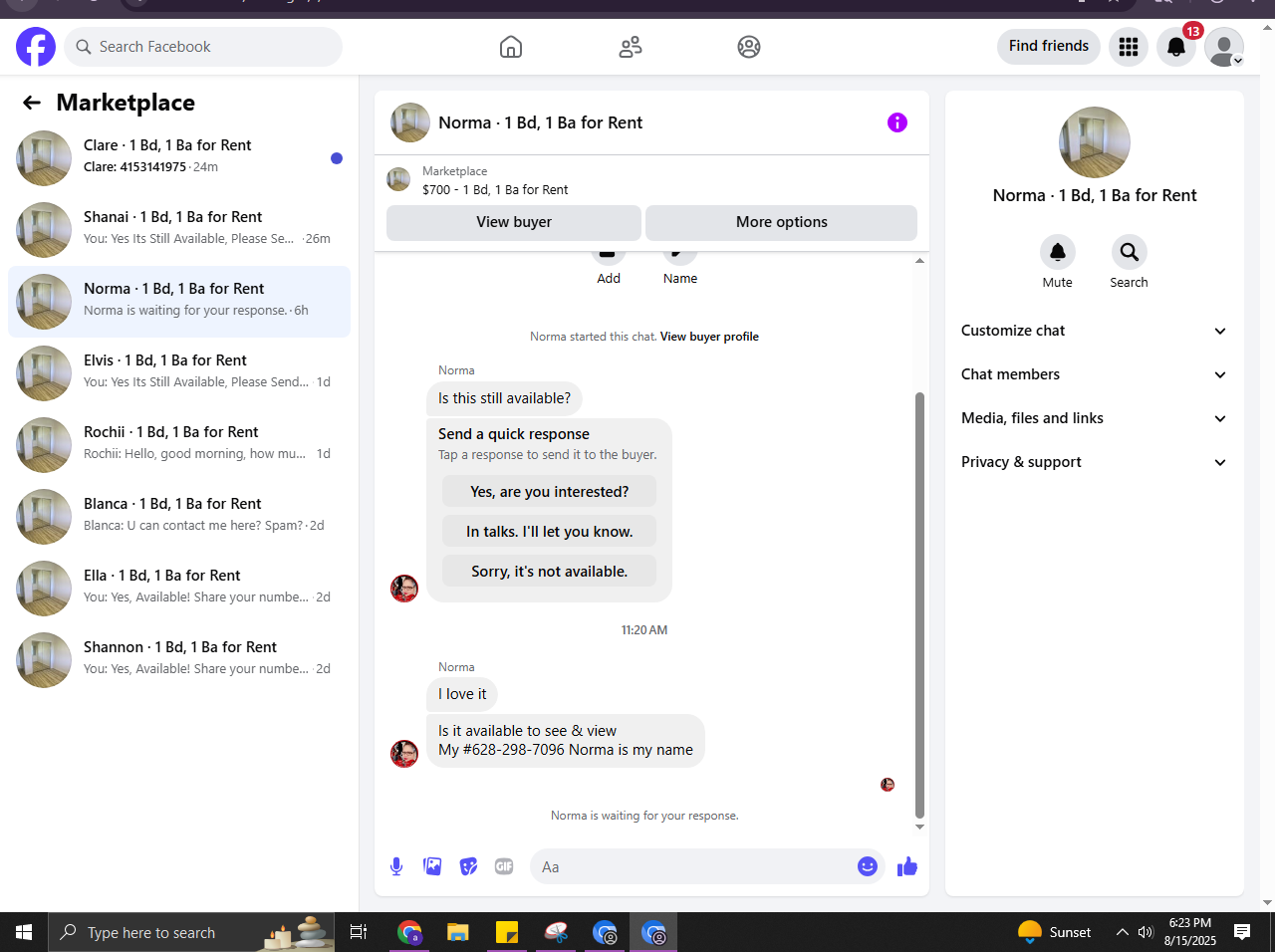Click Norma's message with phone number
Image resolution: width=1275 pixels, height=952 pixels.
(566, 741)
